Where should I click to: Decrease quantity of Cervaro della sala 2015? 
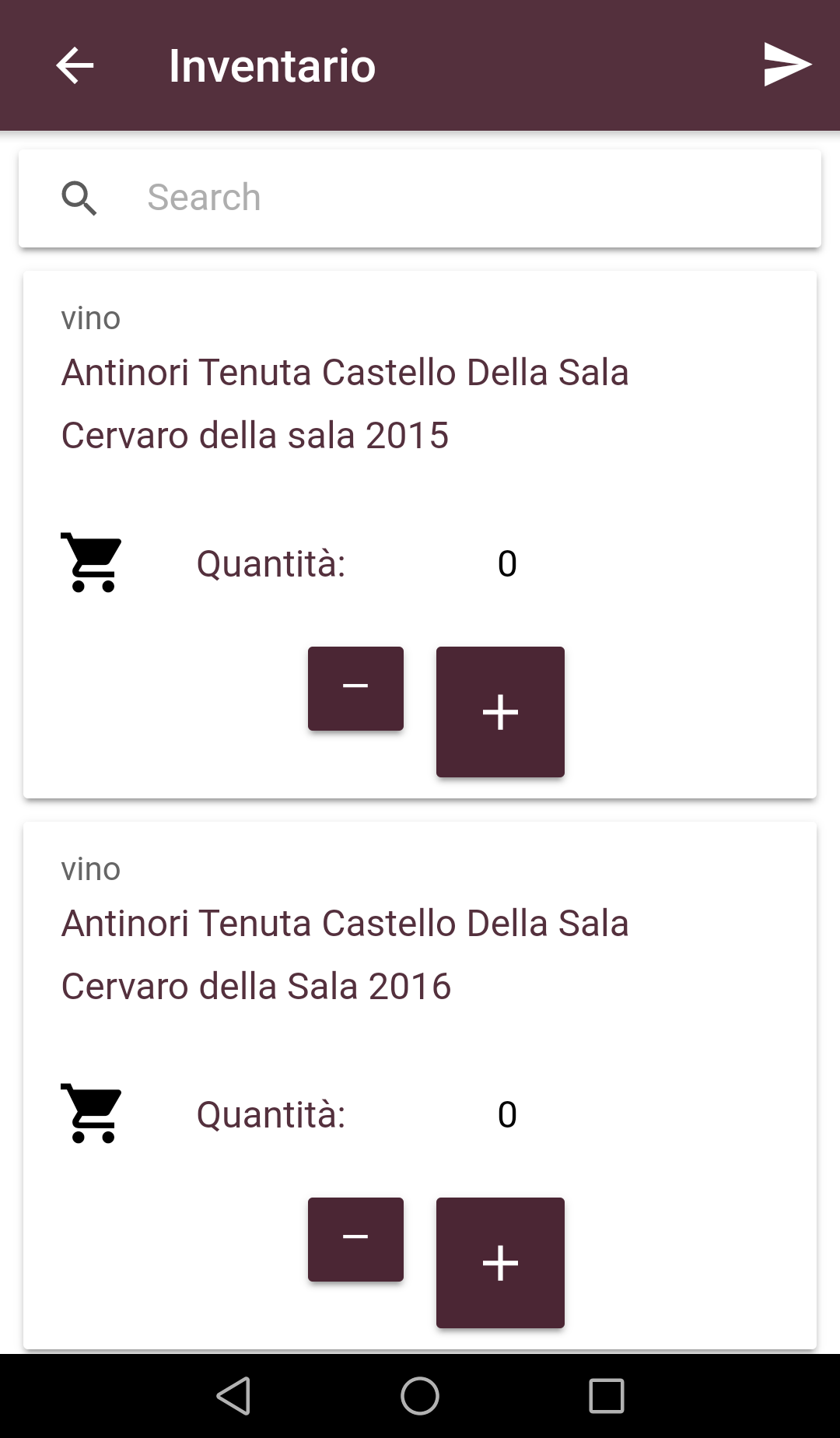coord(355,689)
